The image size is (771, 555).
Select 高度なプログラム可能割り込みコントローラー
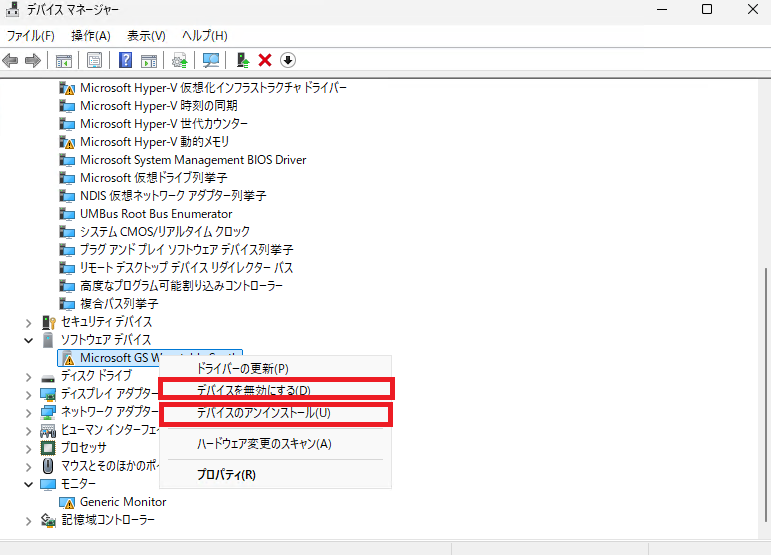point(181,286)
